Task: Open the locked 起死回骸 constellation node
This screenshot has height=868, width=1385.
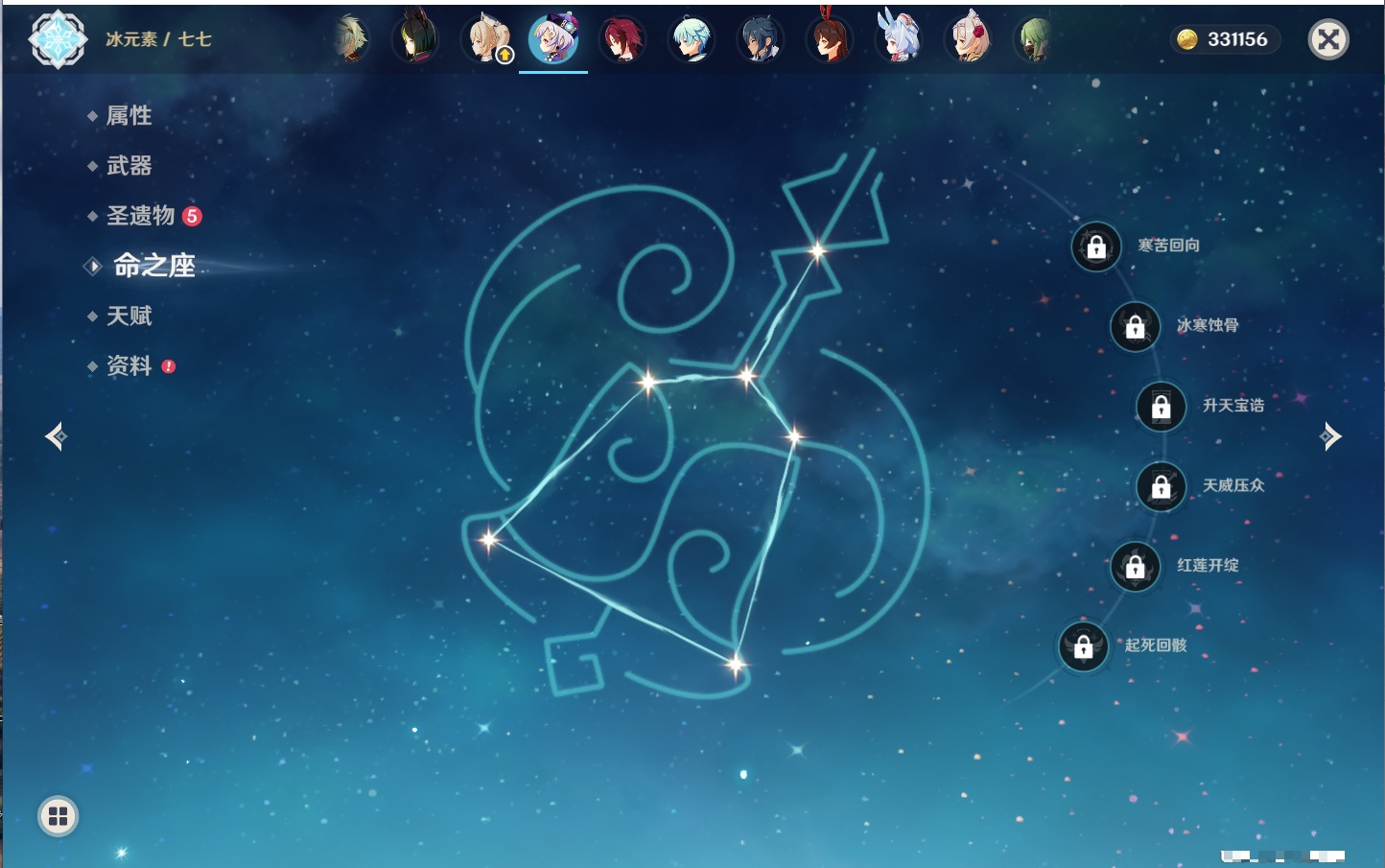Action: (1083, 646)
